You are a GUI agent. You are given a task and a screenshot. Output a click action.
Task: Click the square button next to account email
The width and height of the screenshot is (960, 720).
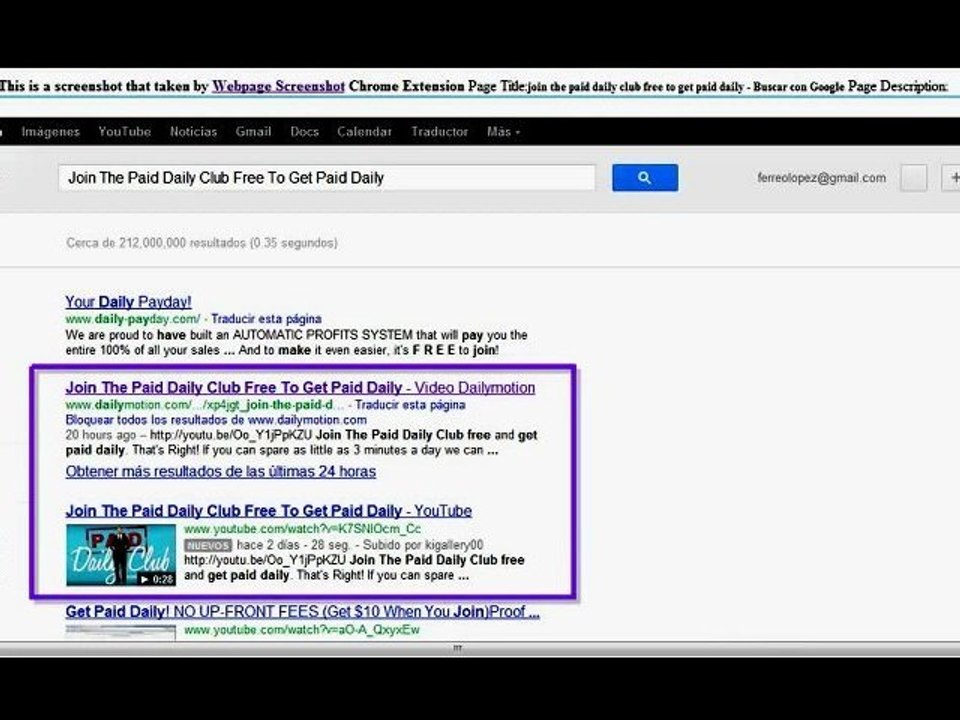[x=913, y=178]
